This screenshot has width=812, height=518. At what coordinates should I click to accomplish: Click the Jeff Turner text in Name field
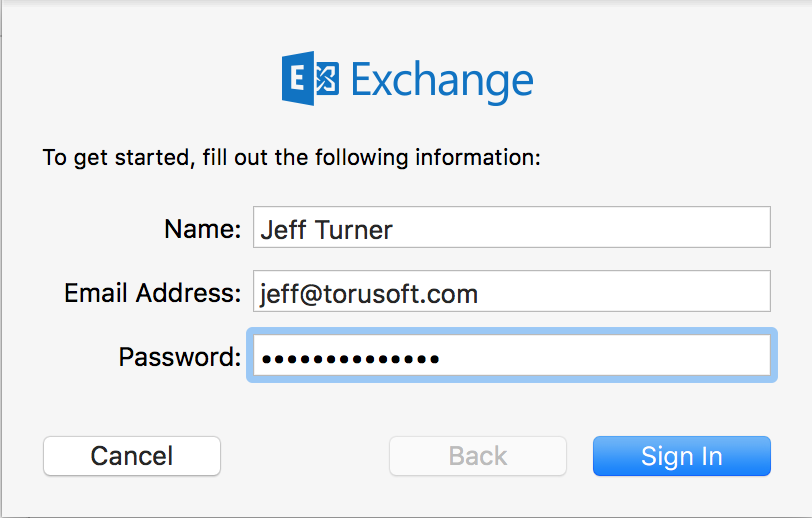pyautogui.click(x=326, y=230)
